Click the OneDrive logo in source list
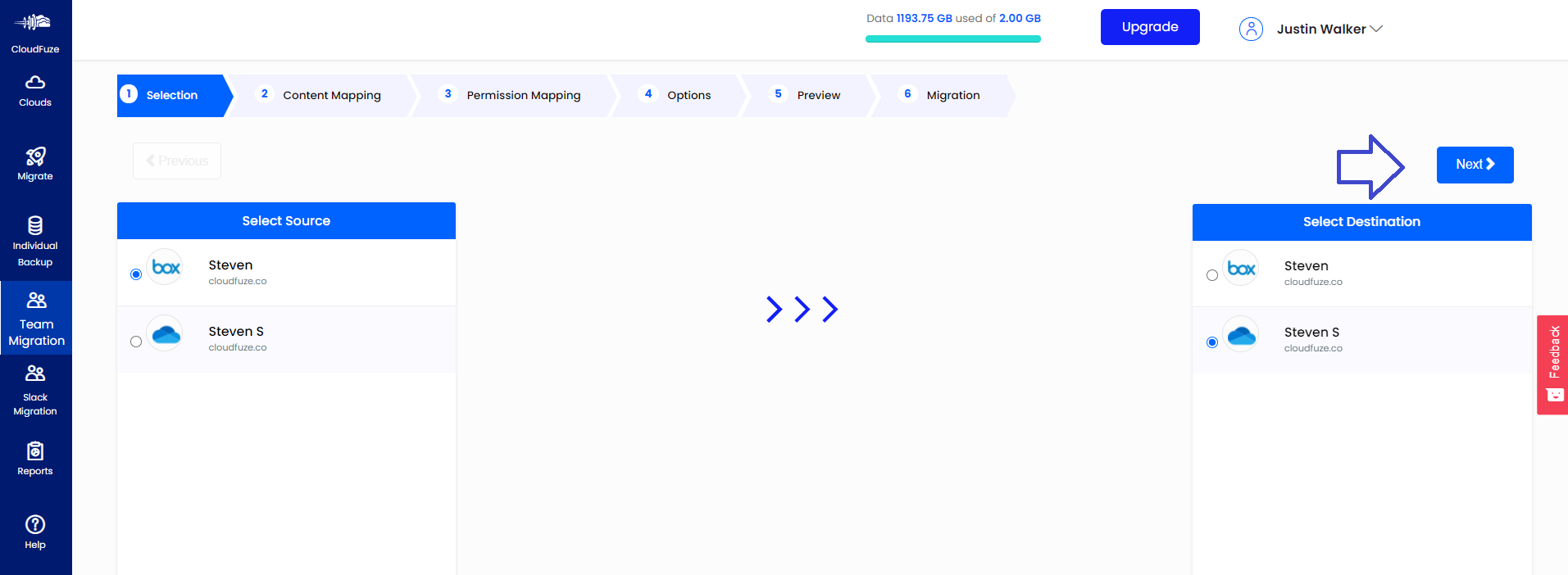This screenshot has height=575, width=1568. (x=166, y=333)
